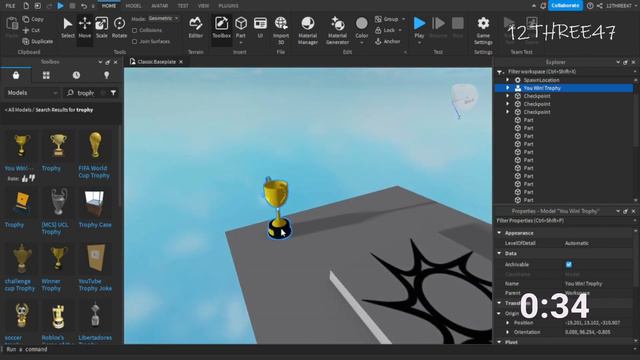Select the YouTube Trophy Joke model
This screenshot has height=360, width=640.
(x=95, y=267)
